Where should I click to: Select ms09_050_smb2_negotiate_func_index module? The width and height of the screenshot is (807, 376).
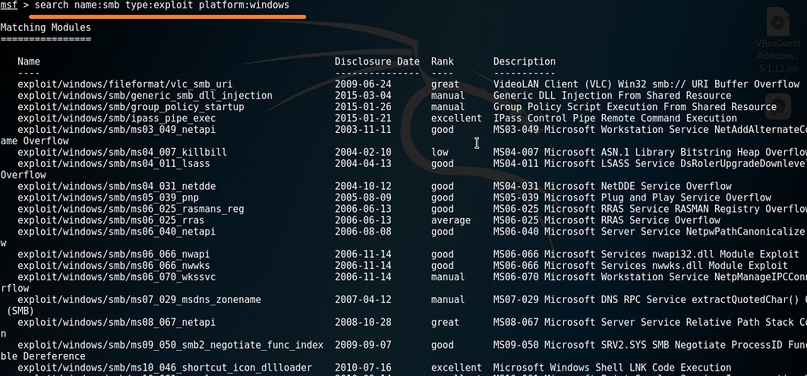coord(170,345)
